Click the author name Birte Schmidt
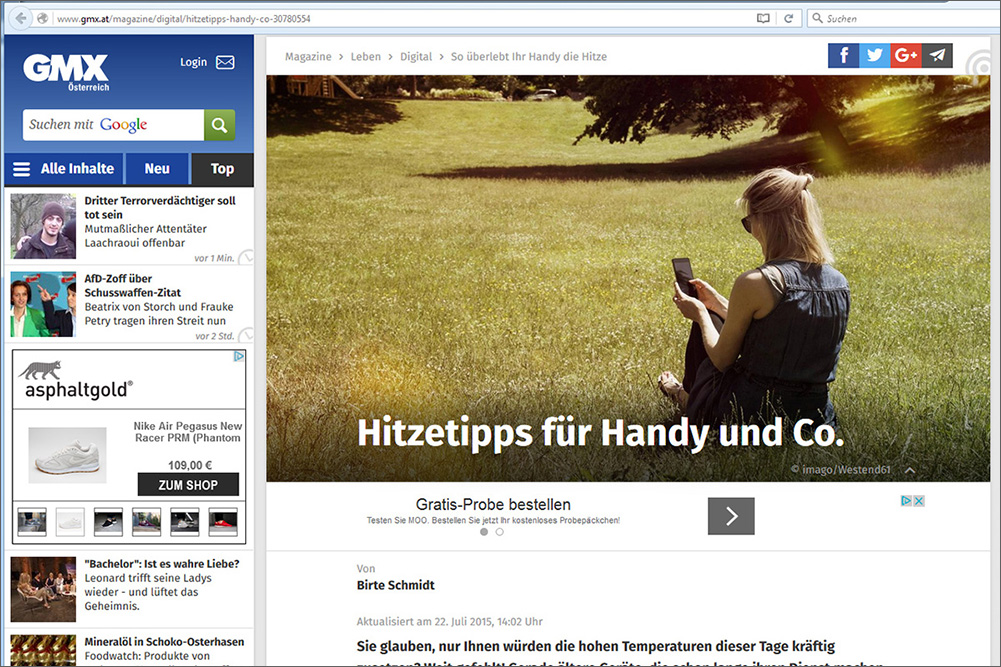 [x=396, y=585]
